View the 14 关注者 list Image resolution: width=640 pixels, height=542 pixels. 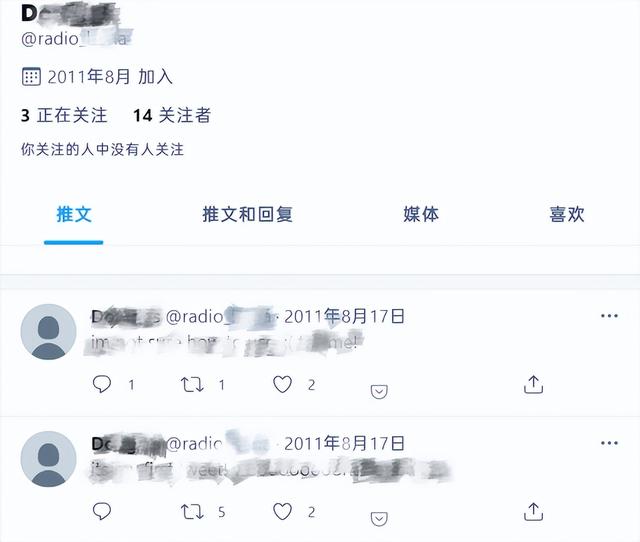[x=172, y=116]
